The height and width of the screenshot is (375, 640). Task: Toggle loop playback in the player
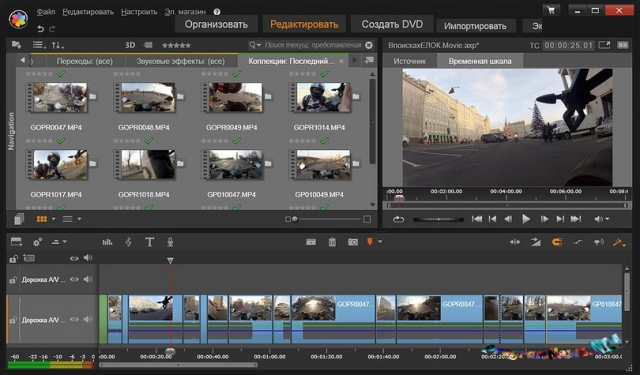398,220
